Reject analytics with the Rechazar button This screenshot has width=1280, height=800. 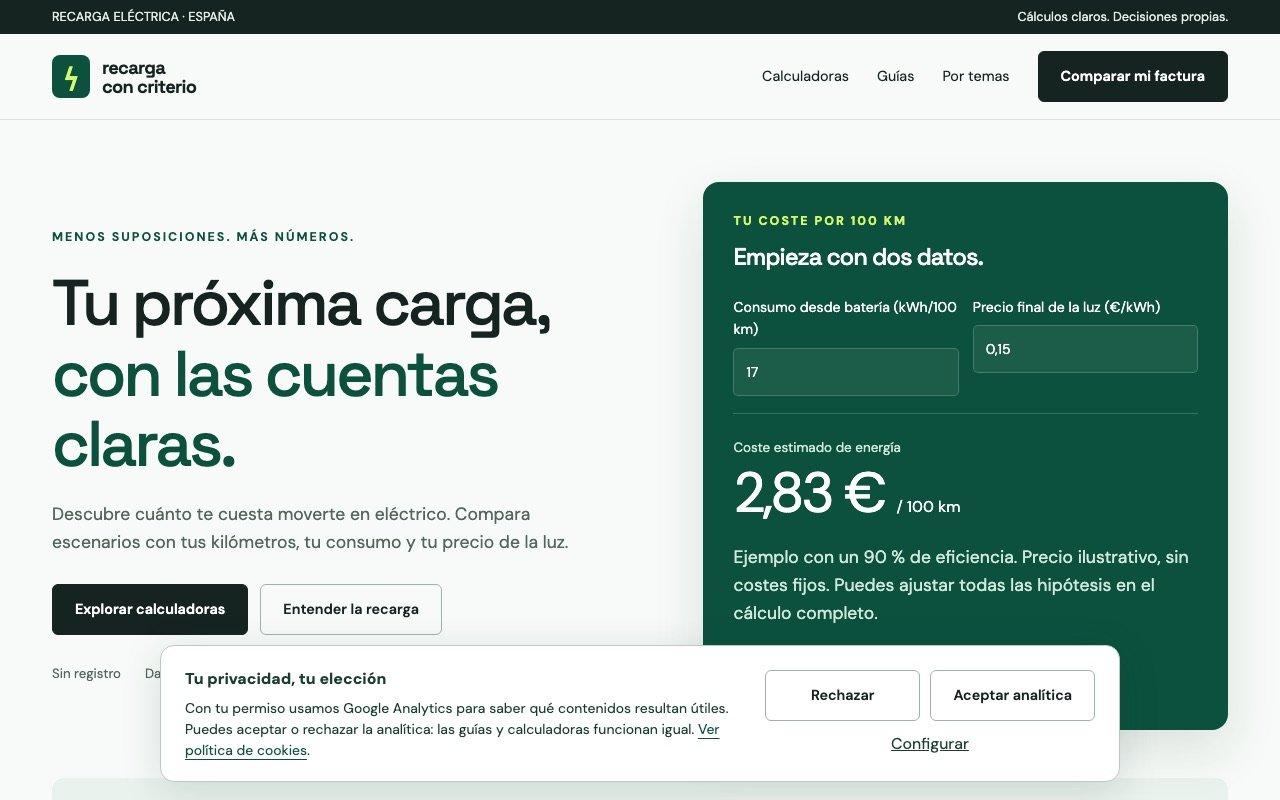click(842, 695)
